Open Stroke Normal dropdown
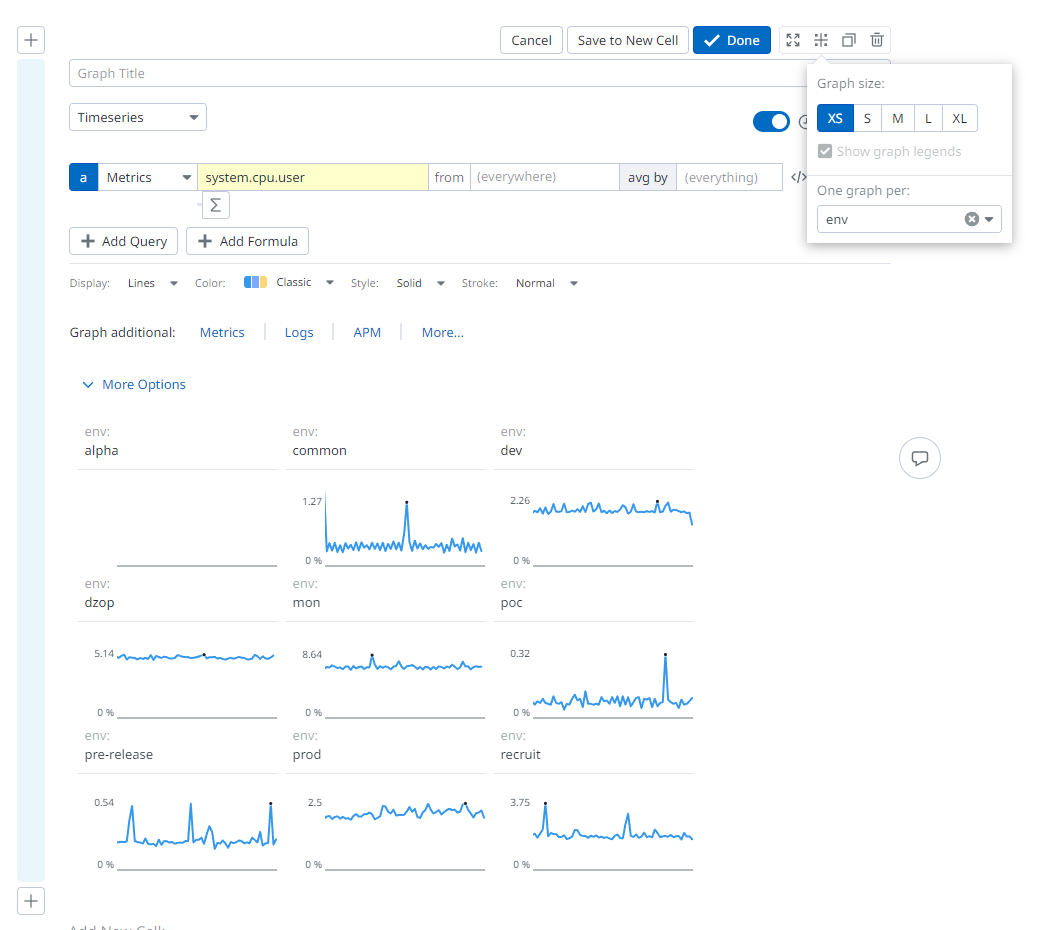The image size is (1046, 930). click(546, 283)
